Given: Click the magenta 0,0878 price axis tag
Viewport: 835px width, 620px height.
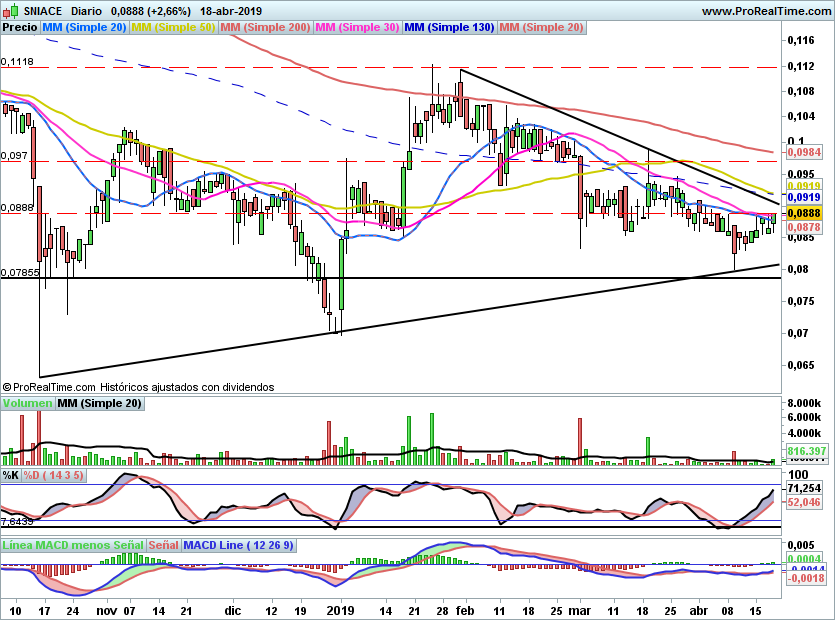Looking at the screenshot, I should pos(804,228).
